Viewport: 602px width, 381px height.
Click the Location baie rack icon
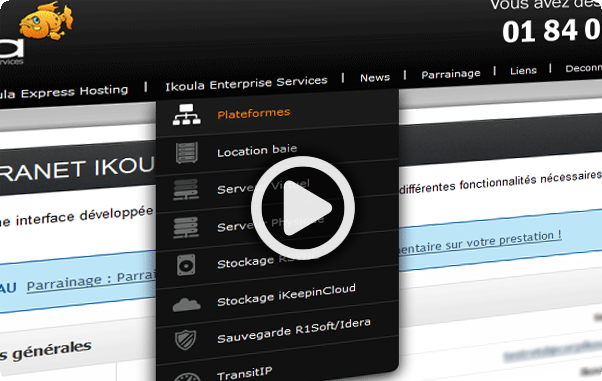[x=187, y=152]
